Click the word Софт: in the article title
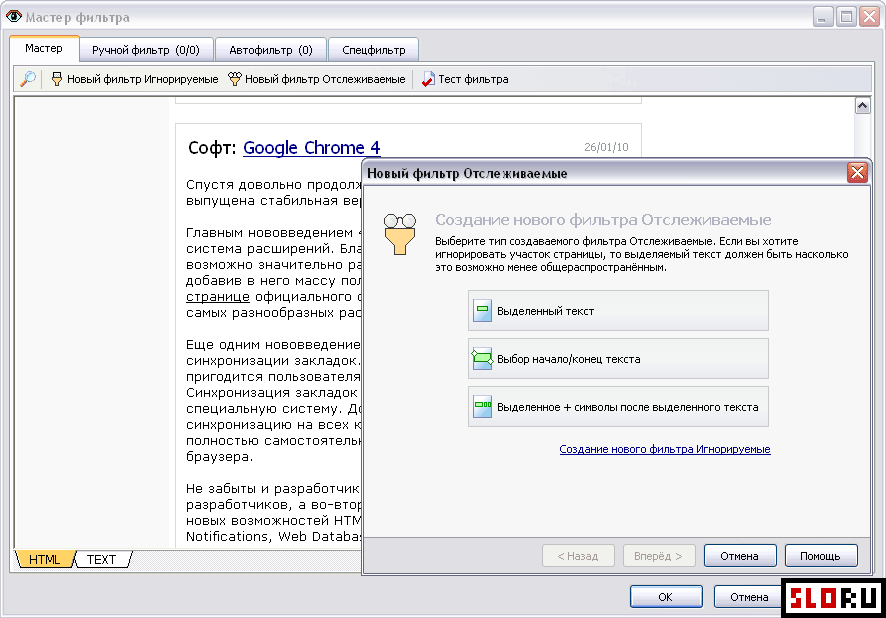 (212, 148)
